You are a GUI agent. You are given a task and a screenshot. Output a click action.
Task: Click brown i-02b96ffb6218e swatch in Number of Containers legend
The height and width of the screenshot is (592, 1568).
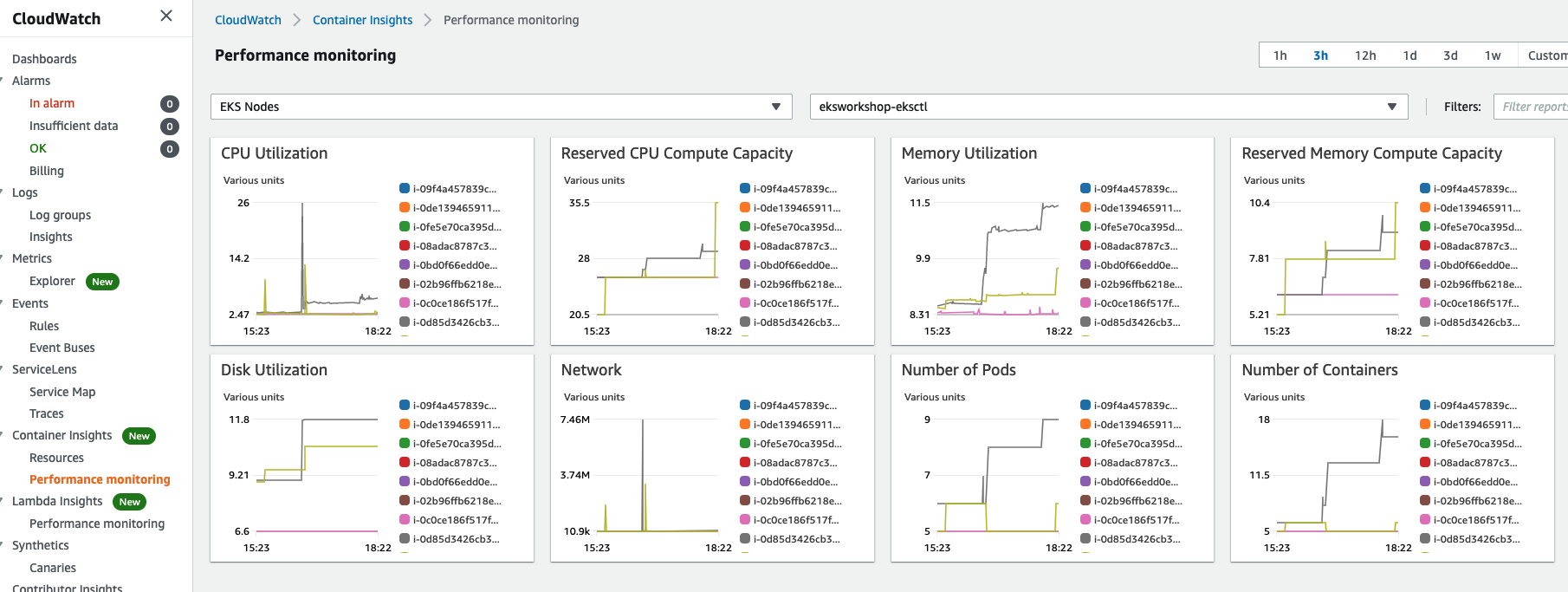pos(1425,500)
